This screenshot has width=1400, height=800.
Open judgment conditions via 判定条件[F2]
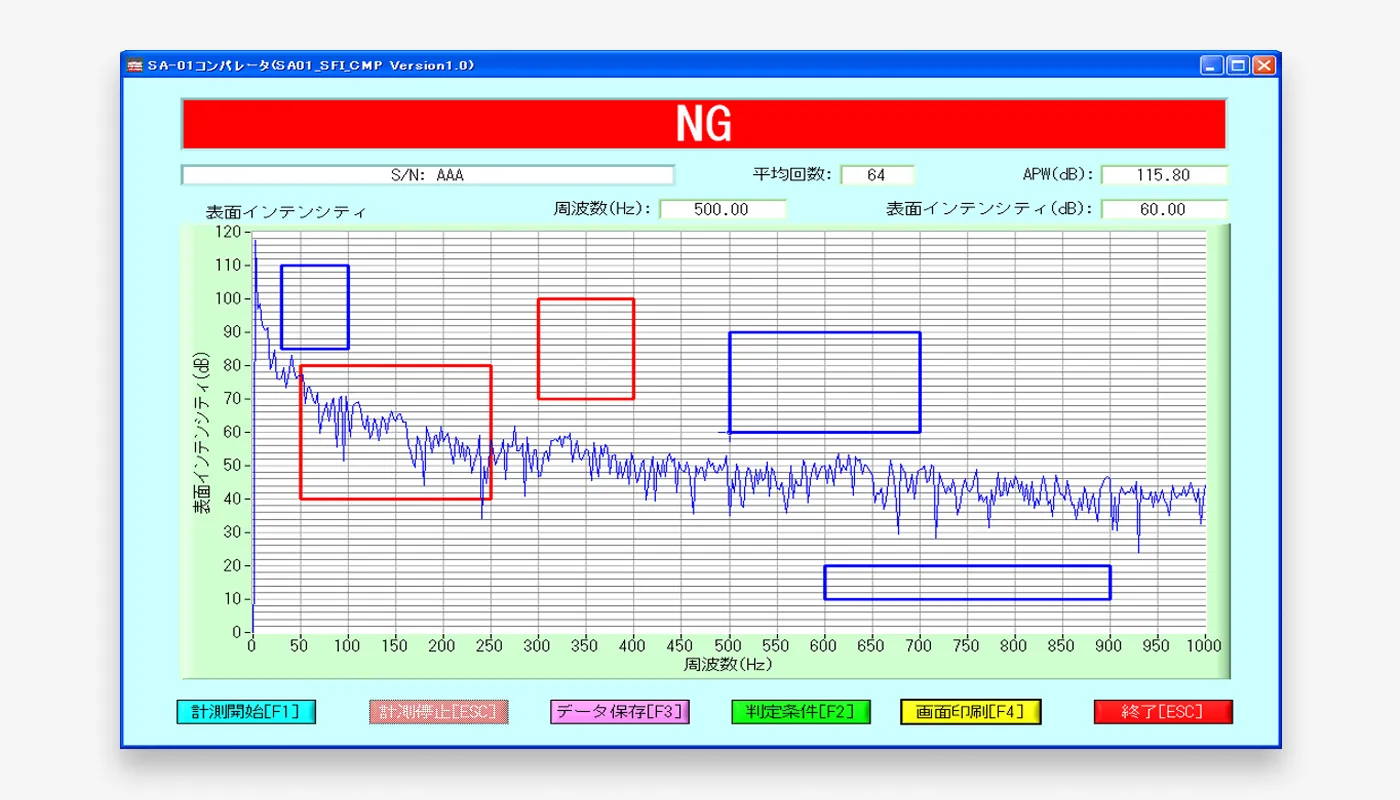(x=800, y=712)
